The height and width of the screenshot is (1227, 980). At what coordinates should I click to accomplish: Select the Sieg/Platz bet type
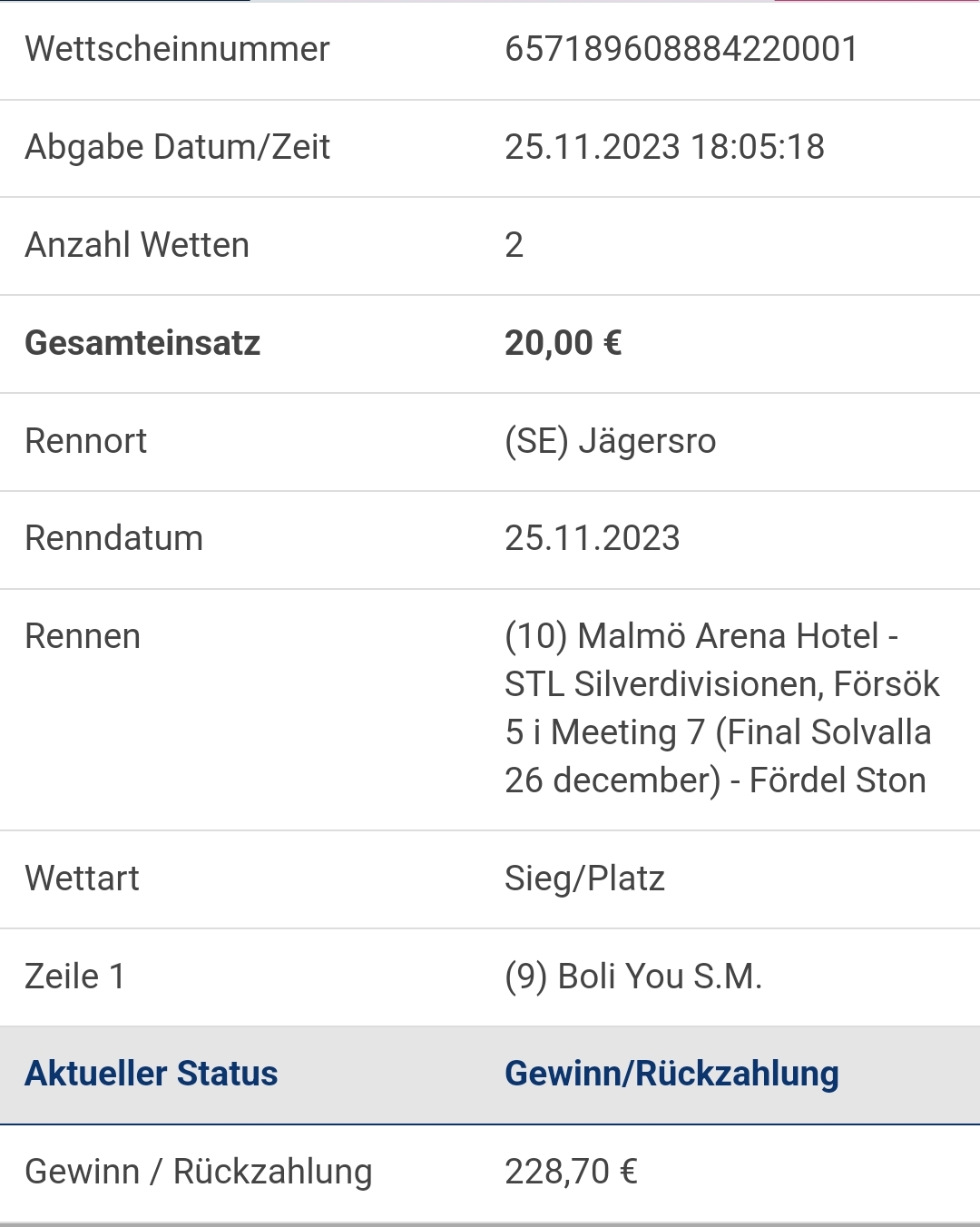click(585, 879)
